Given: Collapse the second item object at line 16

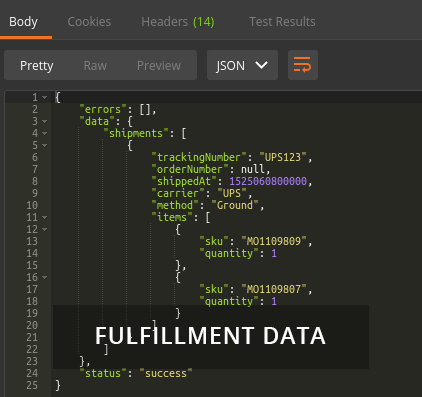Looking at the screenshot, I should (x=44, y=277).
